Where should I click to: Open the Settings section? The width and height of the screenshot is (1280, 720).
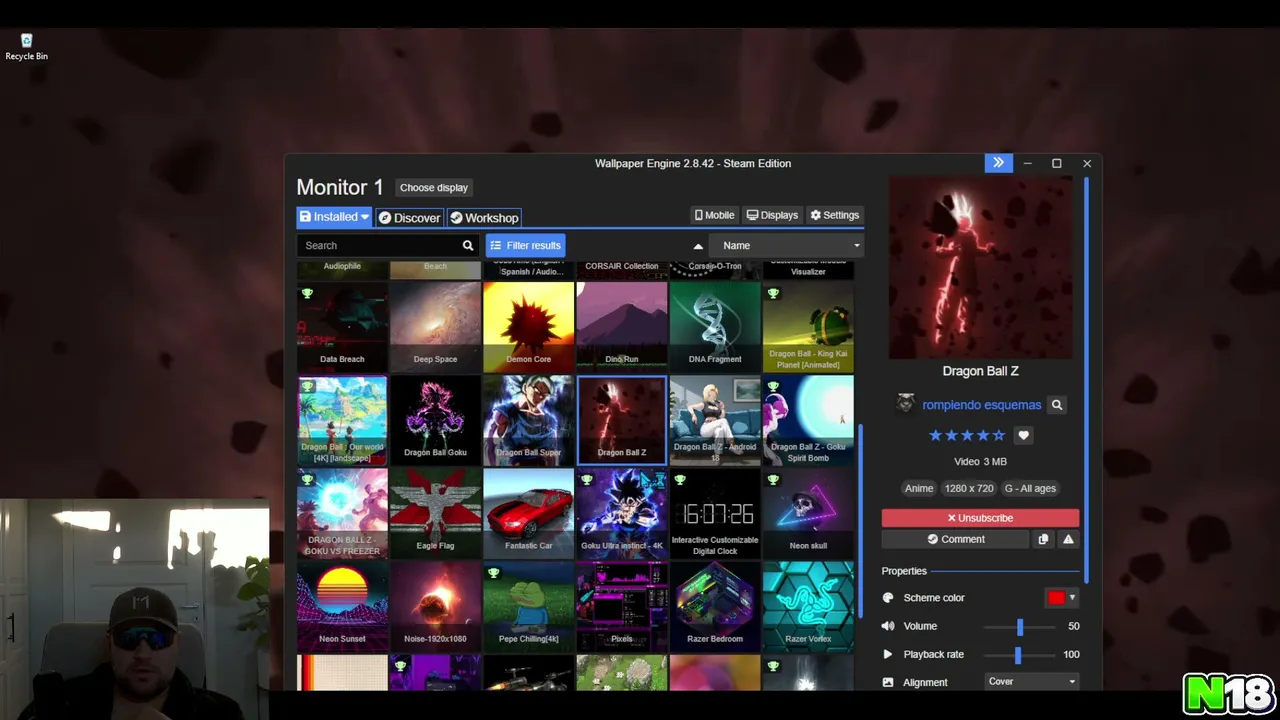coord(834,215)
